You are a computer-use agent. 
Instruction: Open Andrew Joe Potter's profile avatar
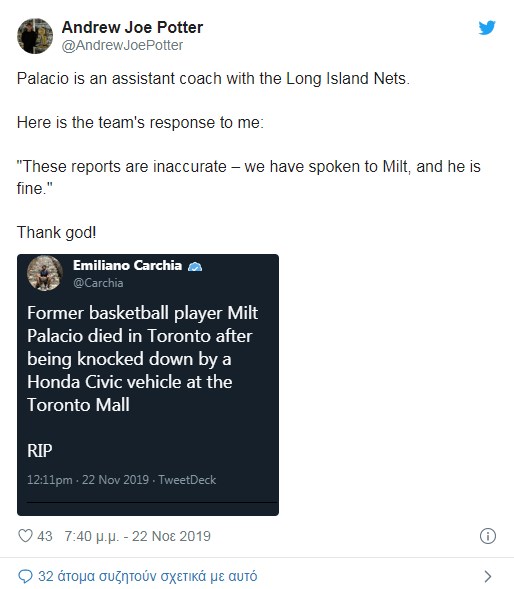tap(35, 36)
